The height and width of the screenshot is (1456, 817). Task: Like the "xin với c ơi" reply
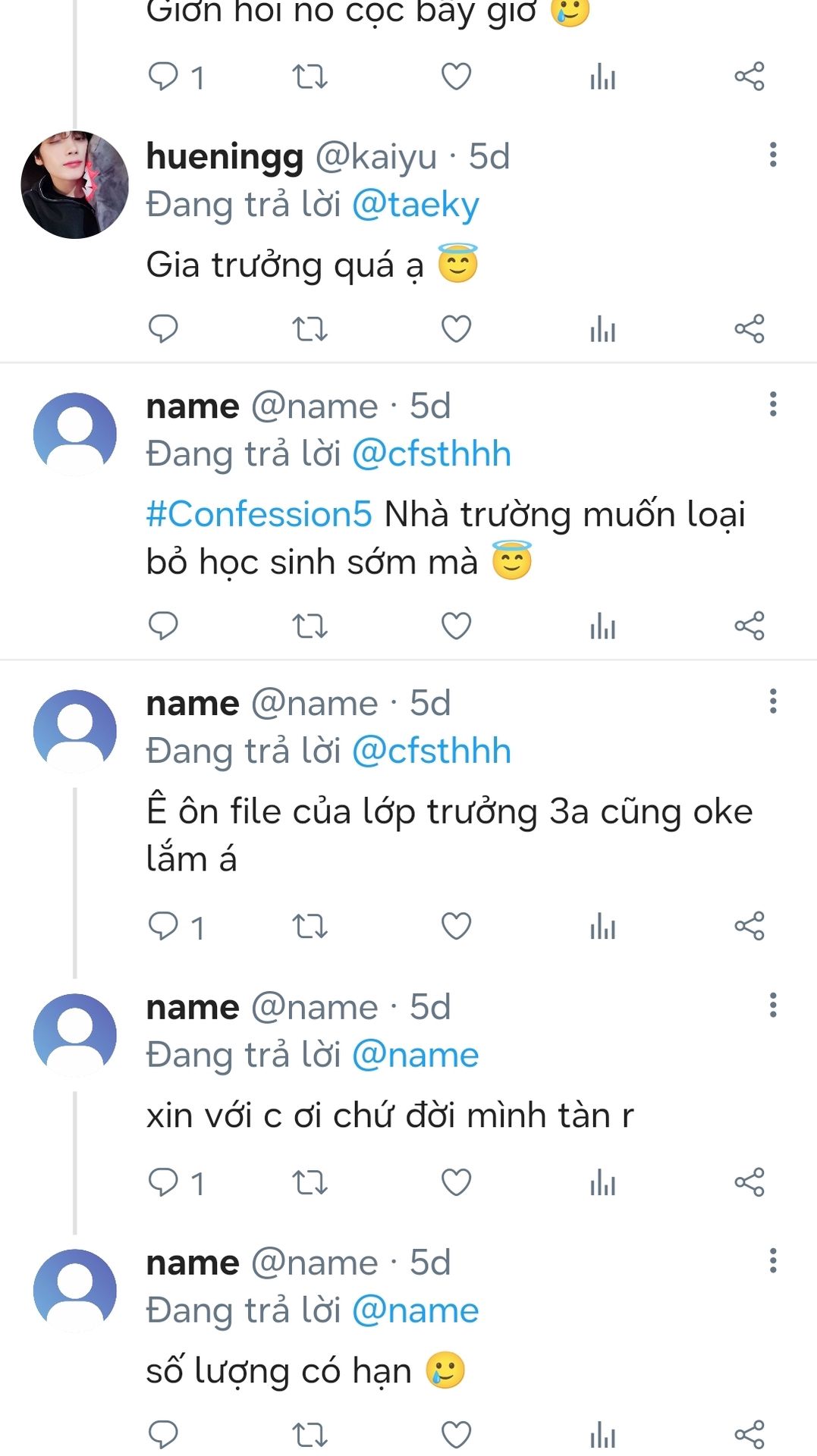456,1182
